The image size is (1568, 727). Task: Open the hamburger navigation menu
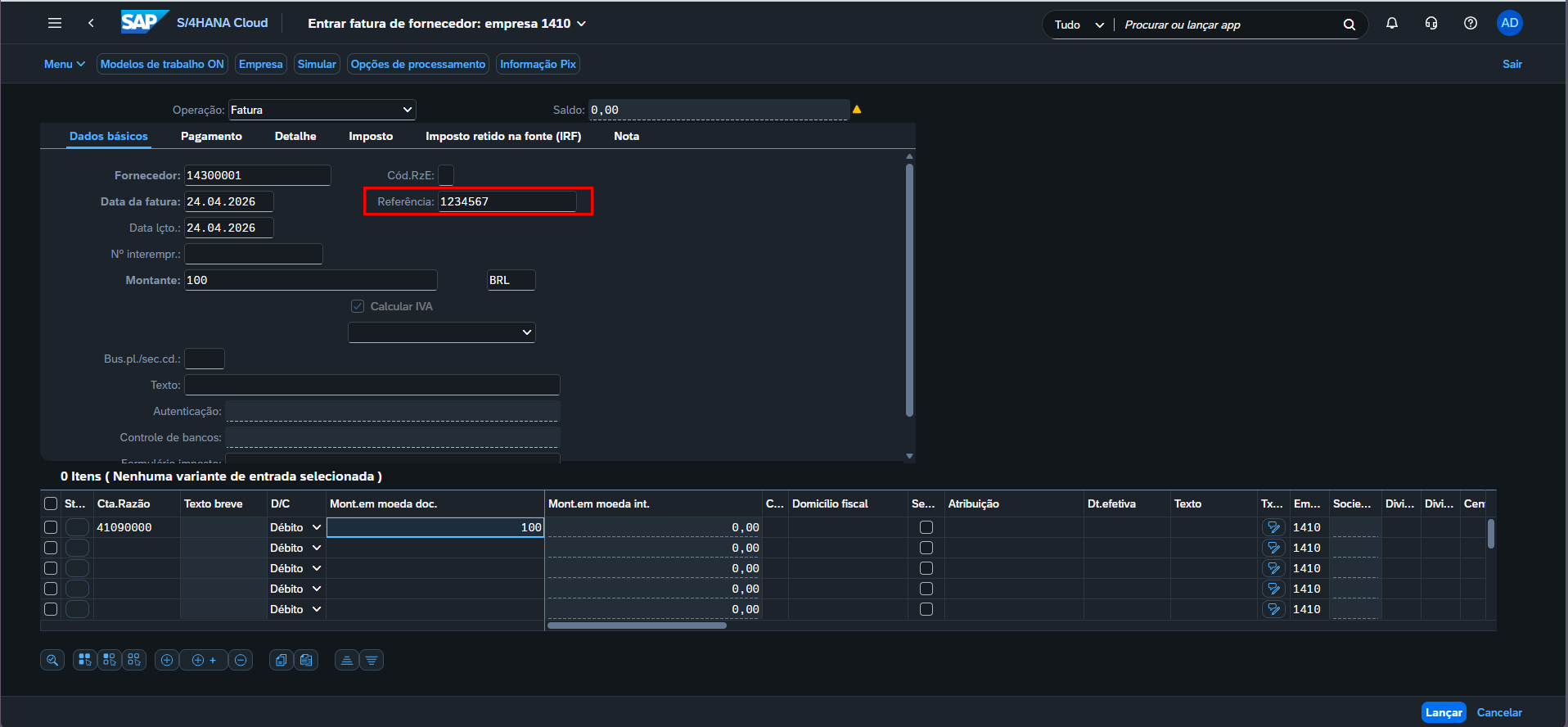pyautogui.click(x=55, y=23)
